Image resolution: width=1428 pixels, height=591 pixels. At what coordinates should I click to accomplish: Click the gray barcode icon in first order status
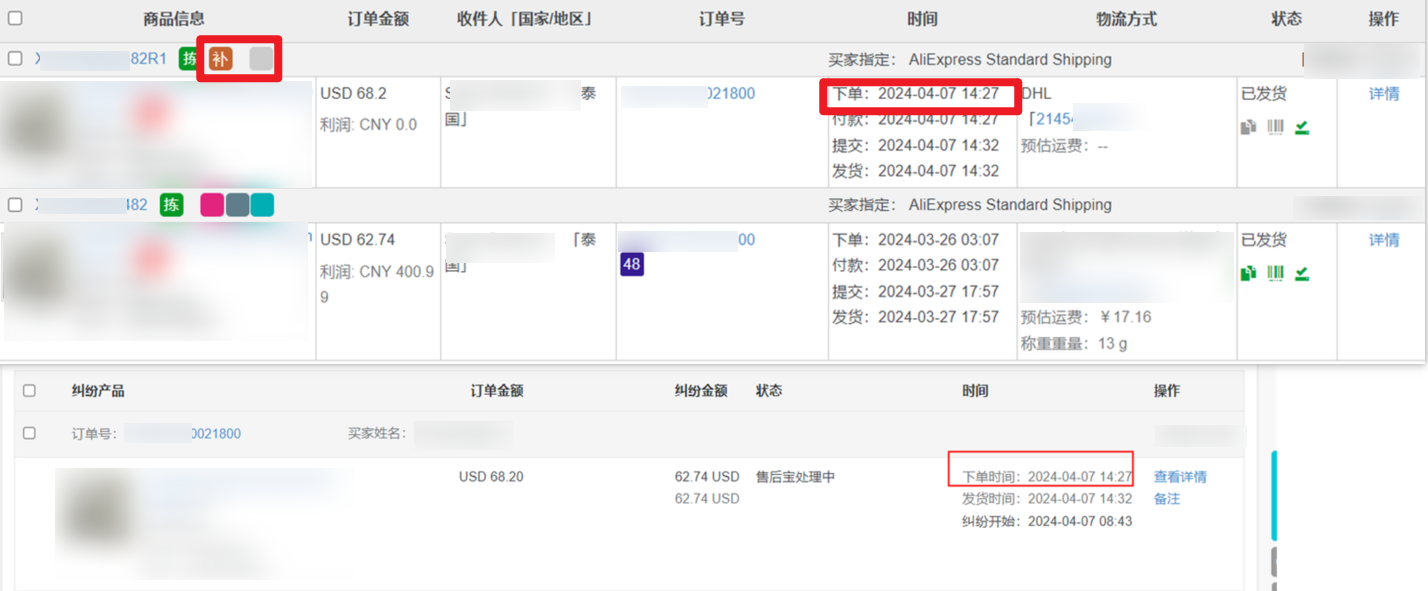1275,127
